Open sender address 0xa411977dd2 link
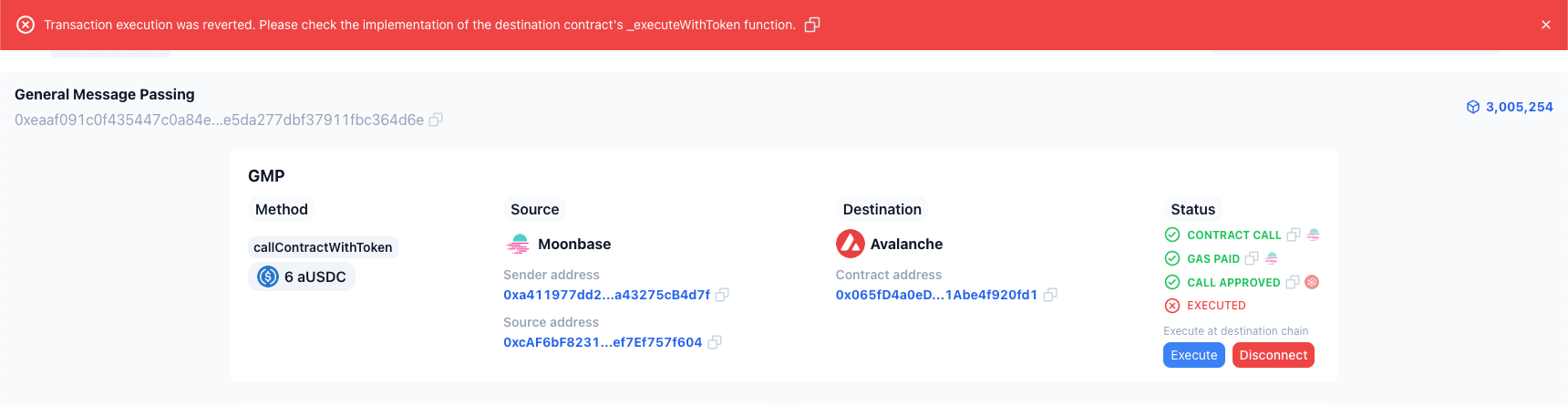 (x=606, y=295)
